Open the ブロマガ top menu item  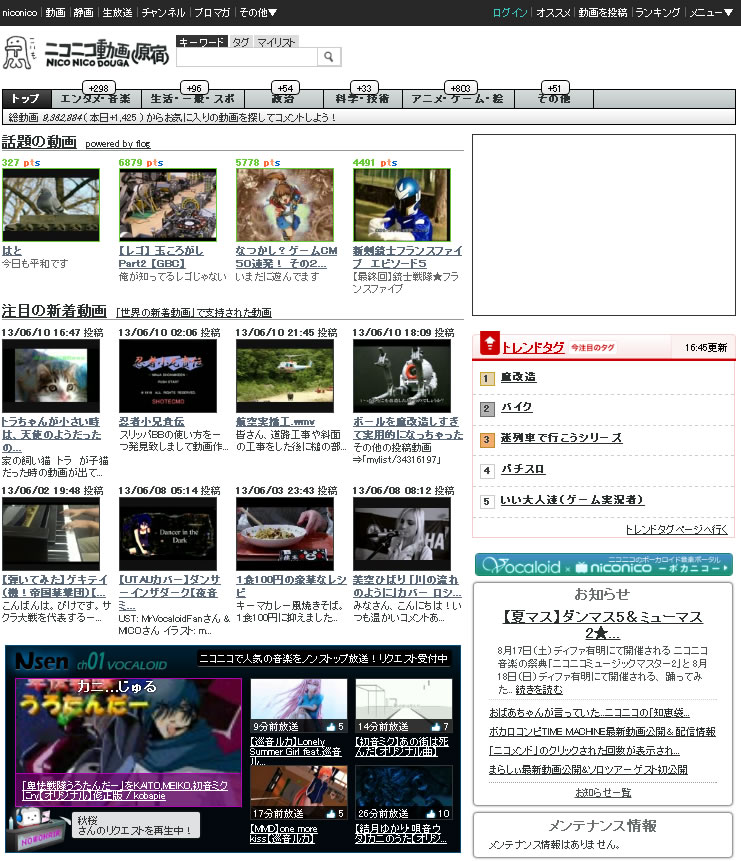pyautogui.click(x=212, y=12)
